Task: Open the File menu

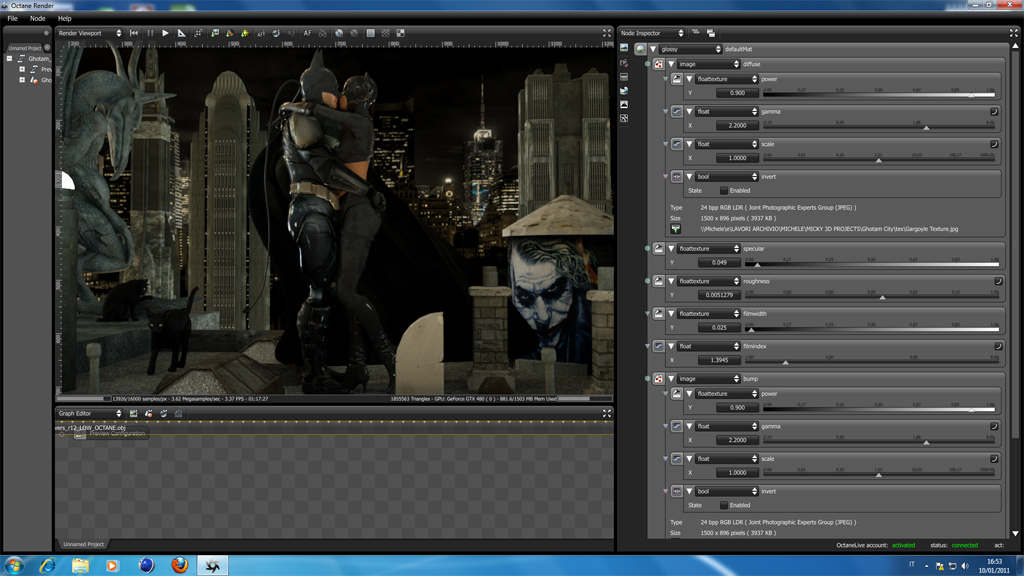Action: coord(13,18)
